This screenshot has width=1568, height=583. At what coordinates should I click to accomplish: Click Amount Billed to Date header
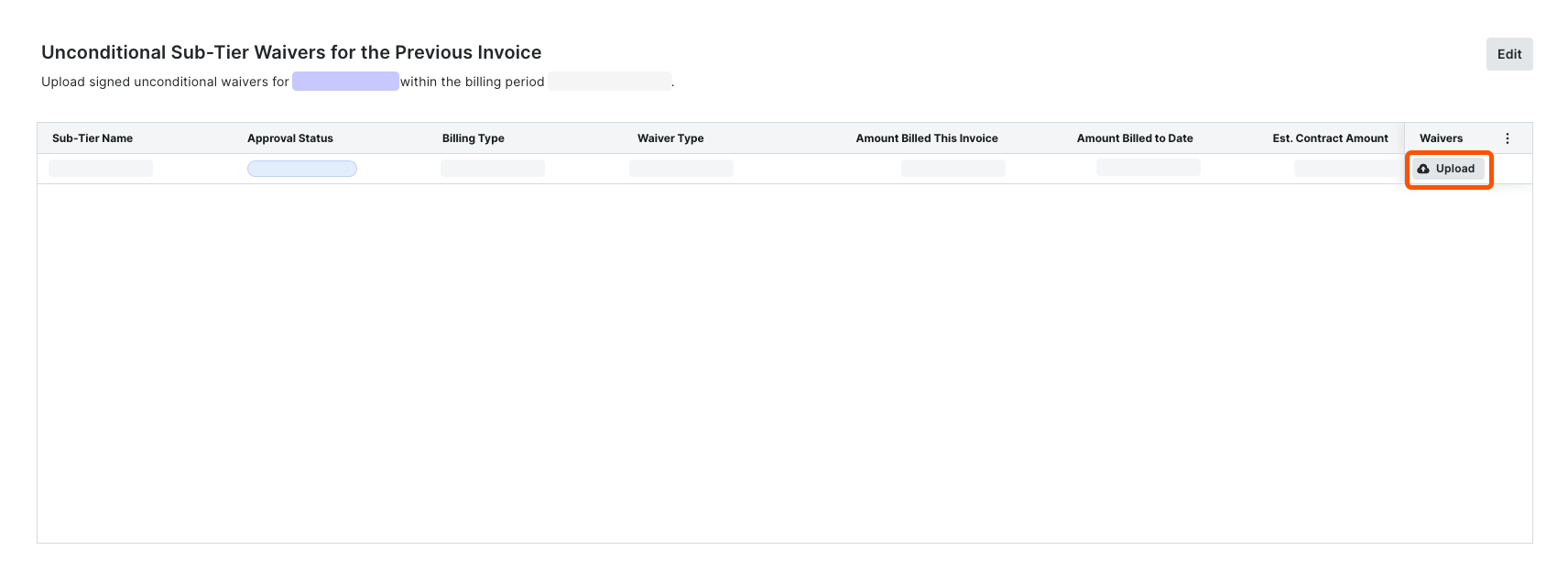coord(1135,138)
